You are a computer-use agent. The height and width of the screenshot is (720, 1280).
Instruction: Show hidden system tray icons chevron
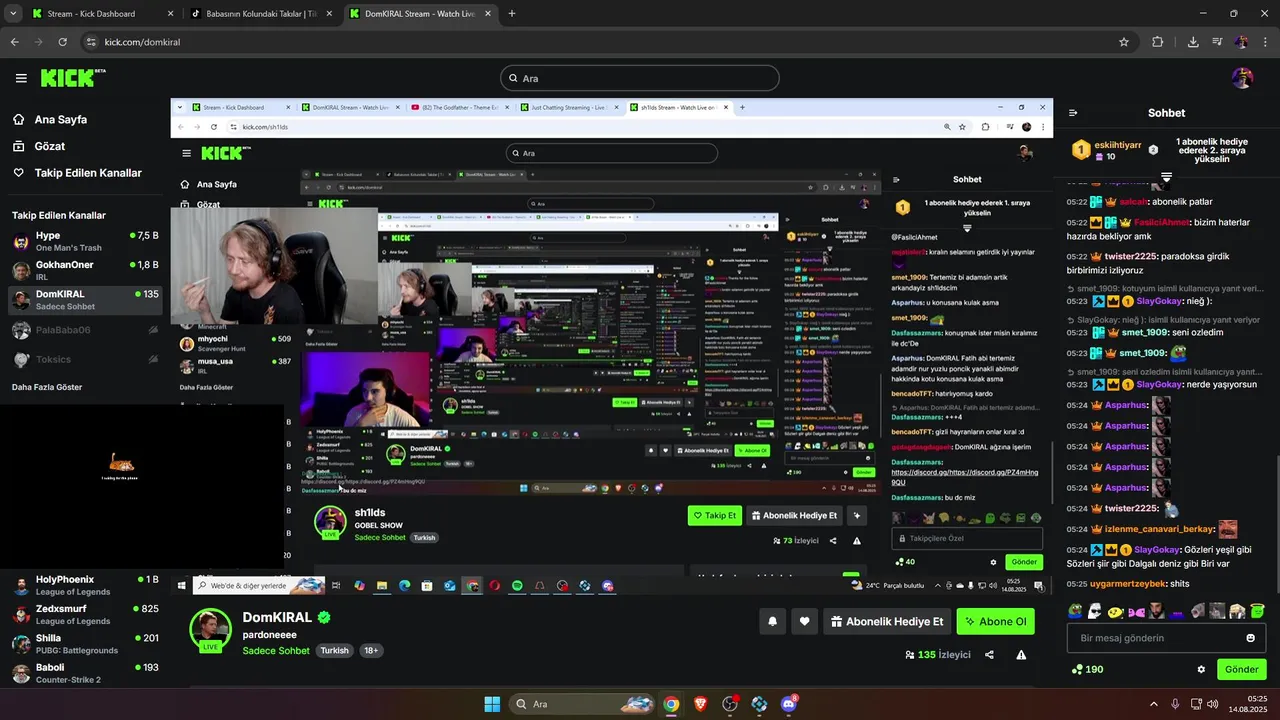click(1153, 704)
